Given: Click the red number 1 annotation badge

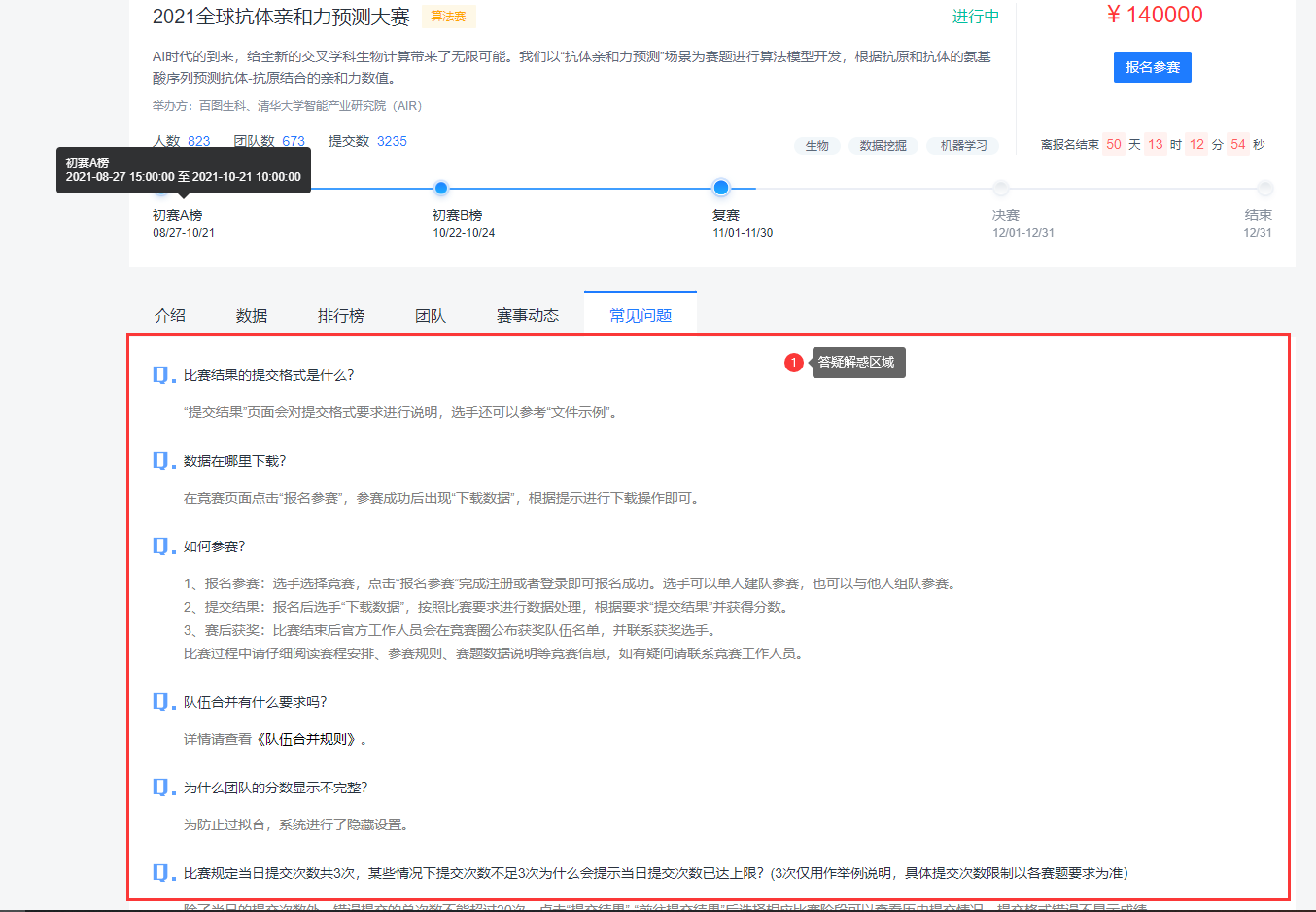Looking at the screenshot, I should [794, 363].
